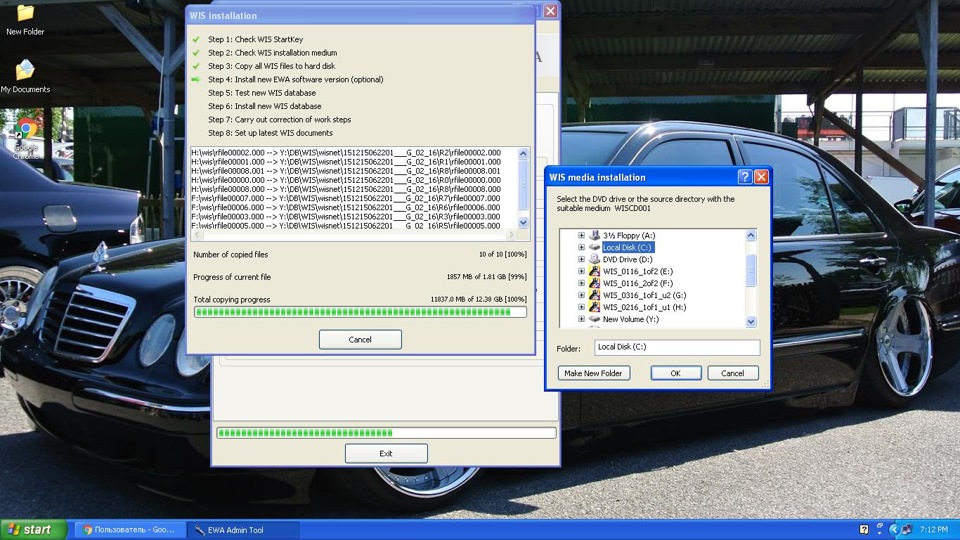
Task: Click the language bar tray icon
Action: (x=863, y=530)
